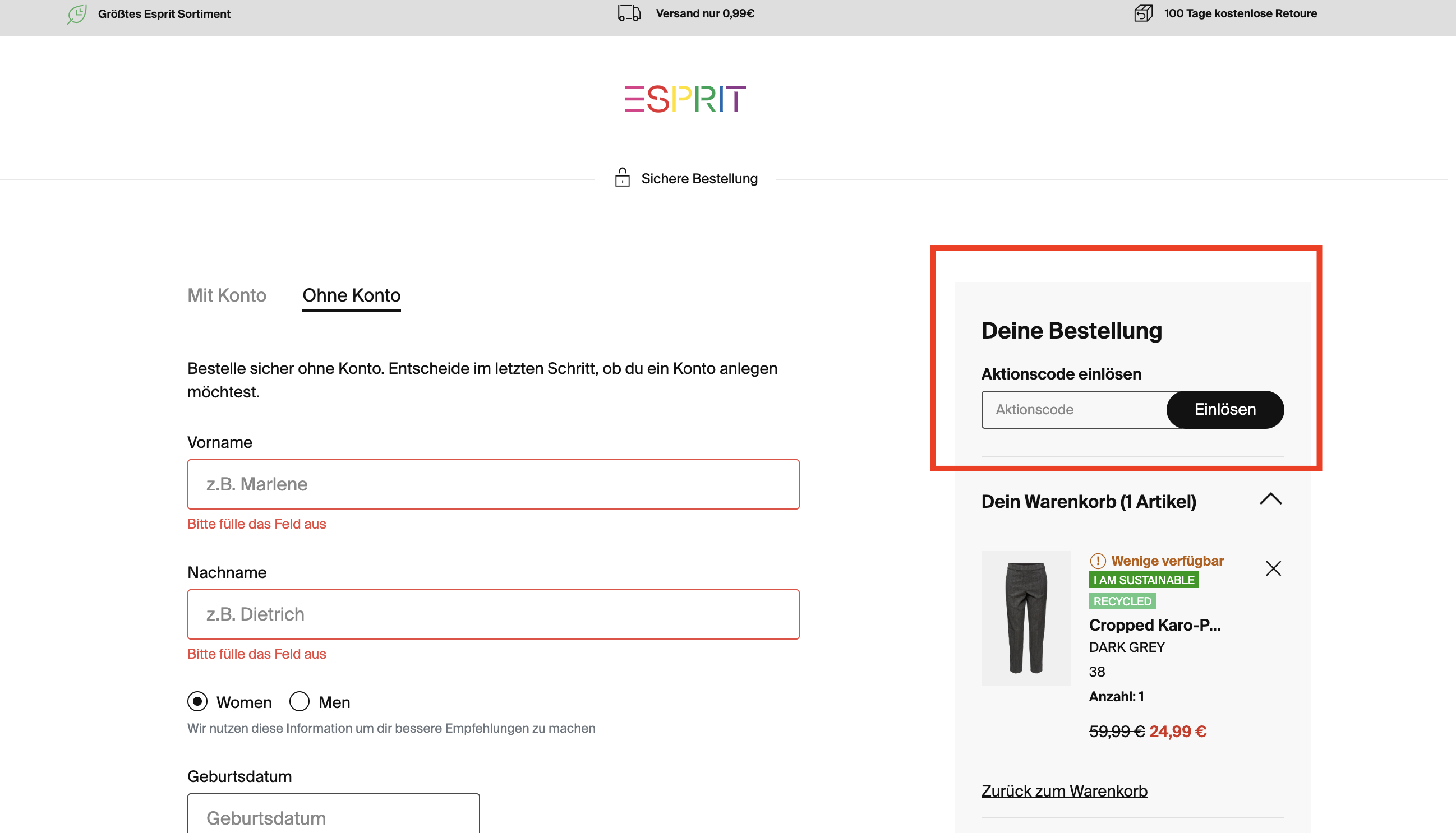1456x833 pixels.
Task: Click the Anzahl: 1 quantity text
Action: [1117, 696]
